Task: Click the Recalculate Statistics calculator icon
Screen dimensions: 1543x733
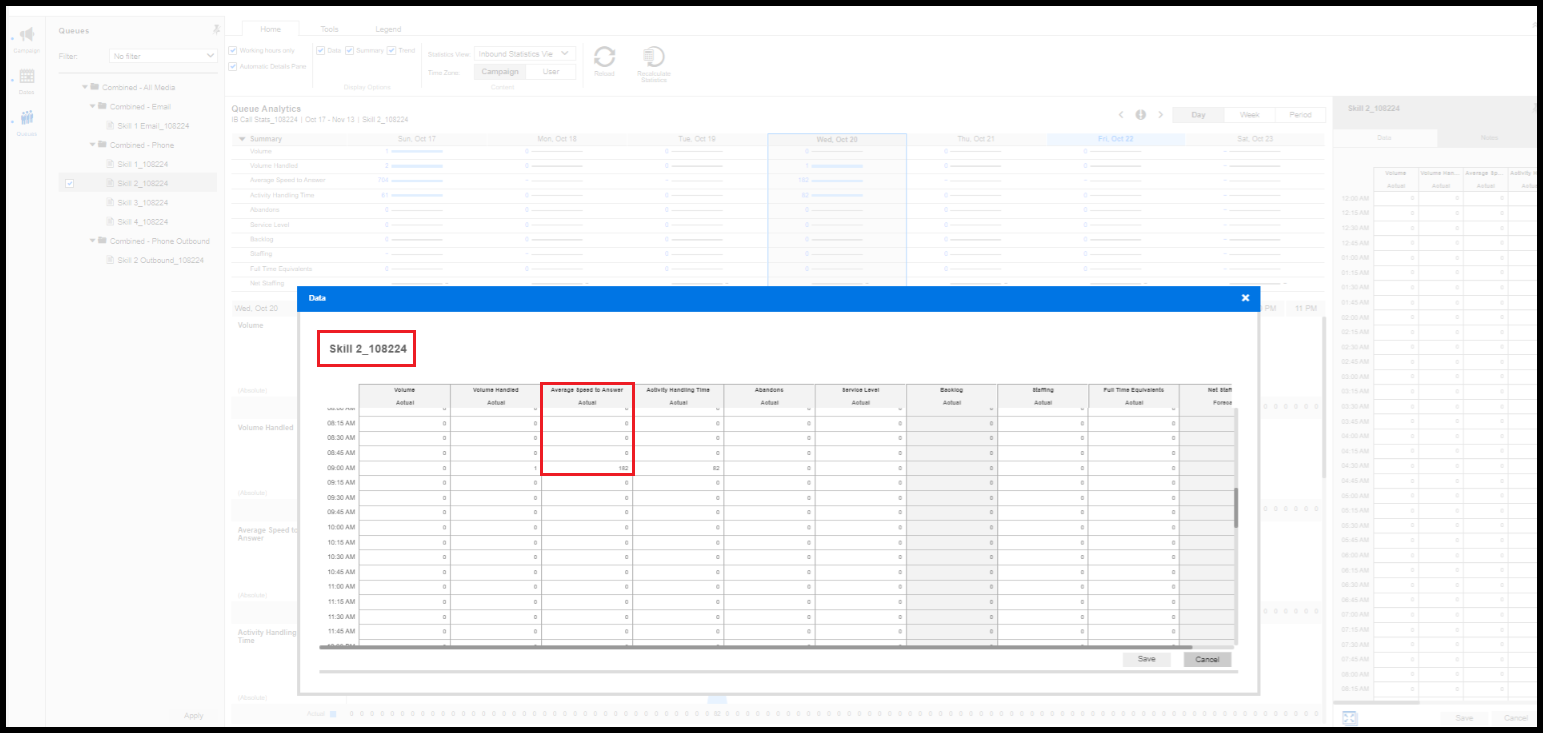Action: tap(654, 56)
